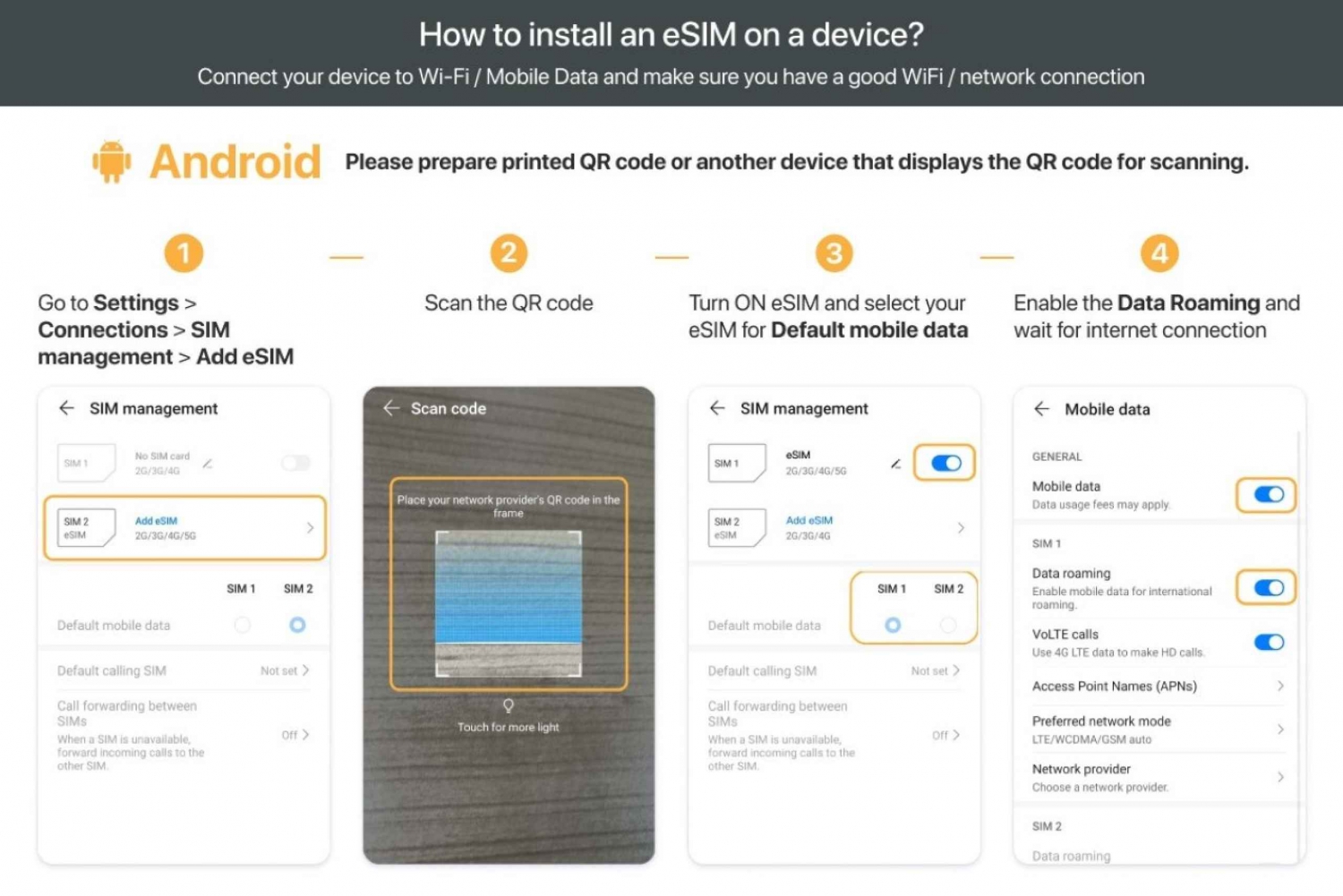Click the Mobile data screen title
1343x896 pixels.
[x=1108, y=409]
